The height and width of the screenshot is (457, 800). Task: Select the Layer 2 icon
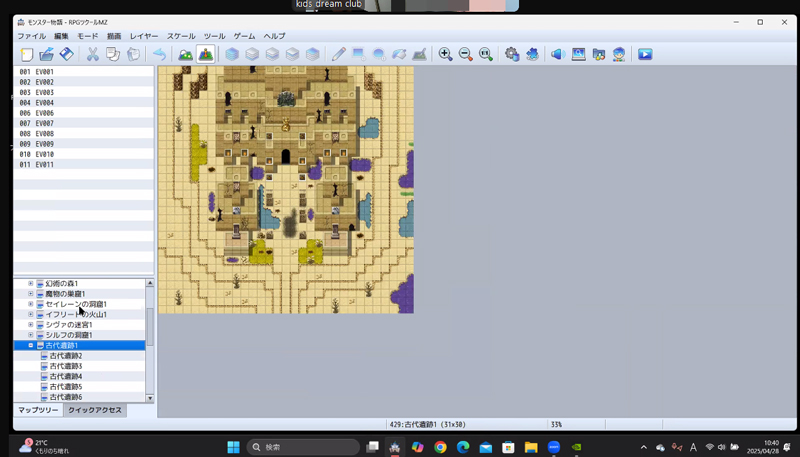point(272,54)
